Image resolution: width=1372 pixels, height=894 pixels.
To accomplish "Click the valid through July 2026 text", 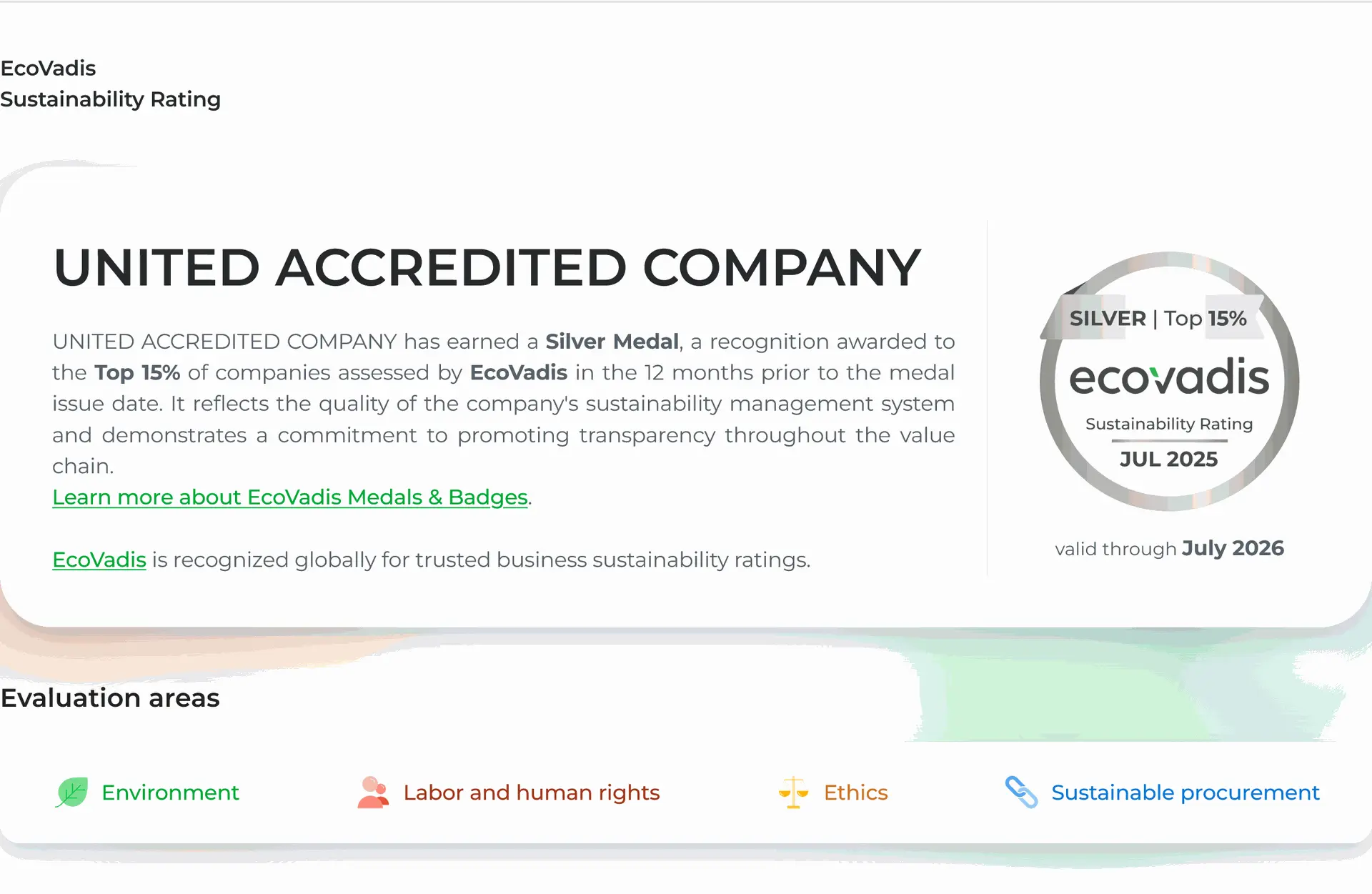I will click(1169, 548).
